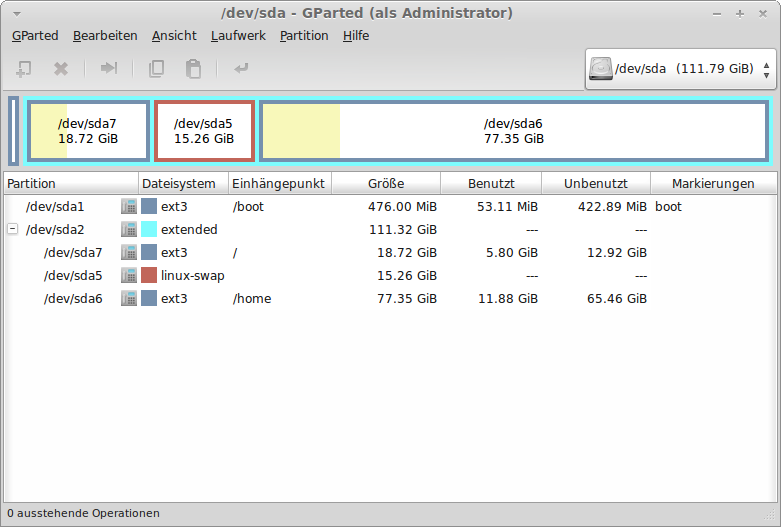Click the Undo last operation icon
The height and width of the screenshot is (527, 781).
241,68
